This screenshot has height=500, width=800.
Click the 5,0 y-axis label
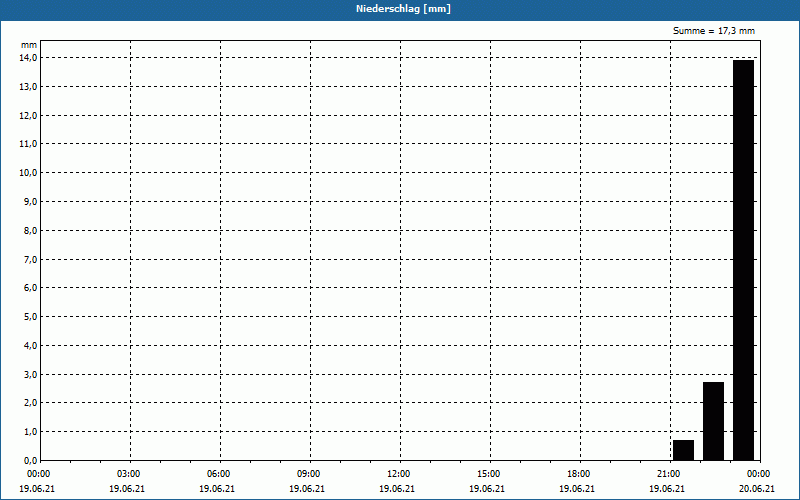pos(29,317)
